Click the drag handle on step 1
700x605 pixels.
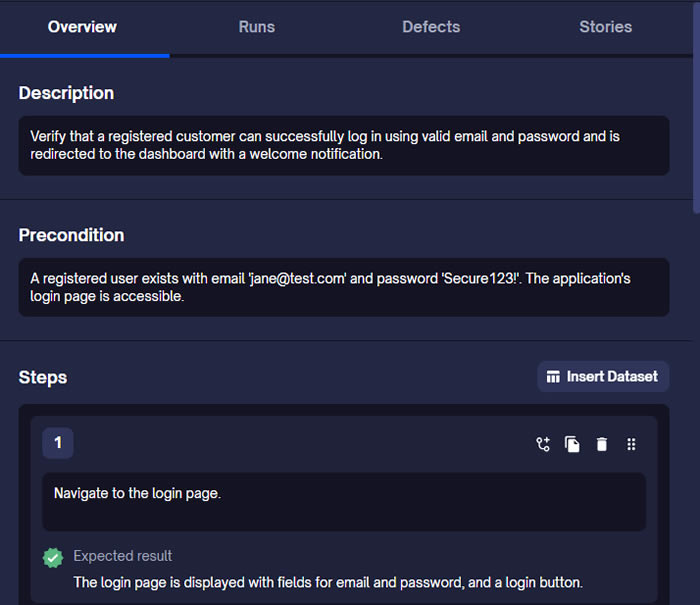631,444
